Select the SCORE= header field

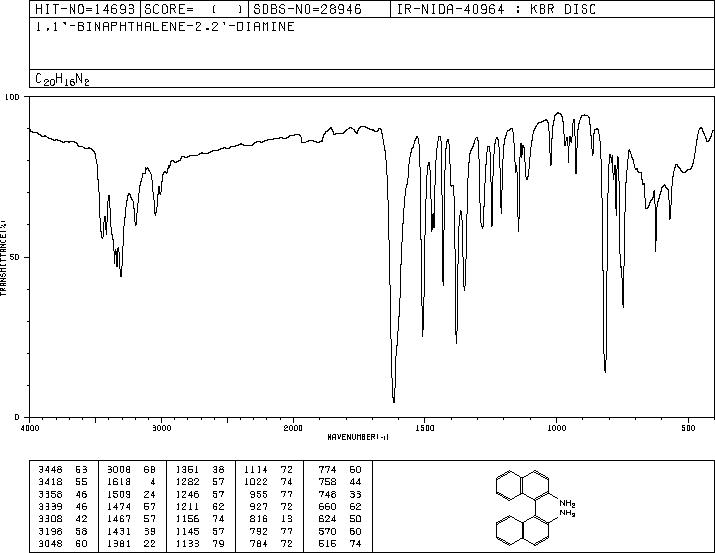click(x=194, y=9)
